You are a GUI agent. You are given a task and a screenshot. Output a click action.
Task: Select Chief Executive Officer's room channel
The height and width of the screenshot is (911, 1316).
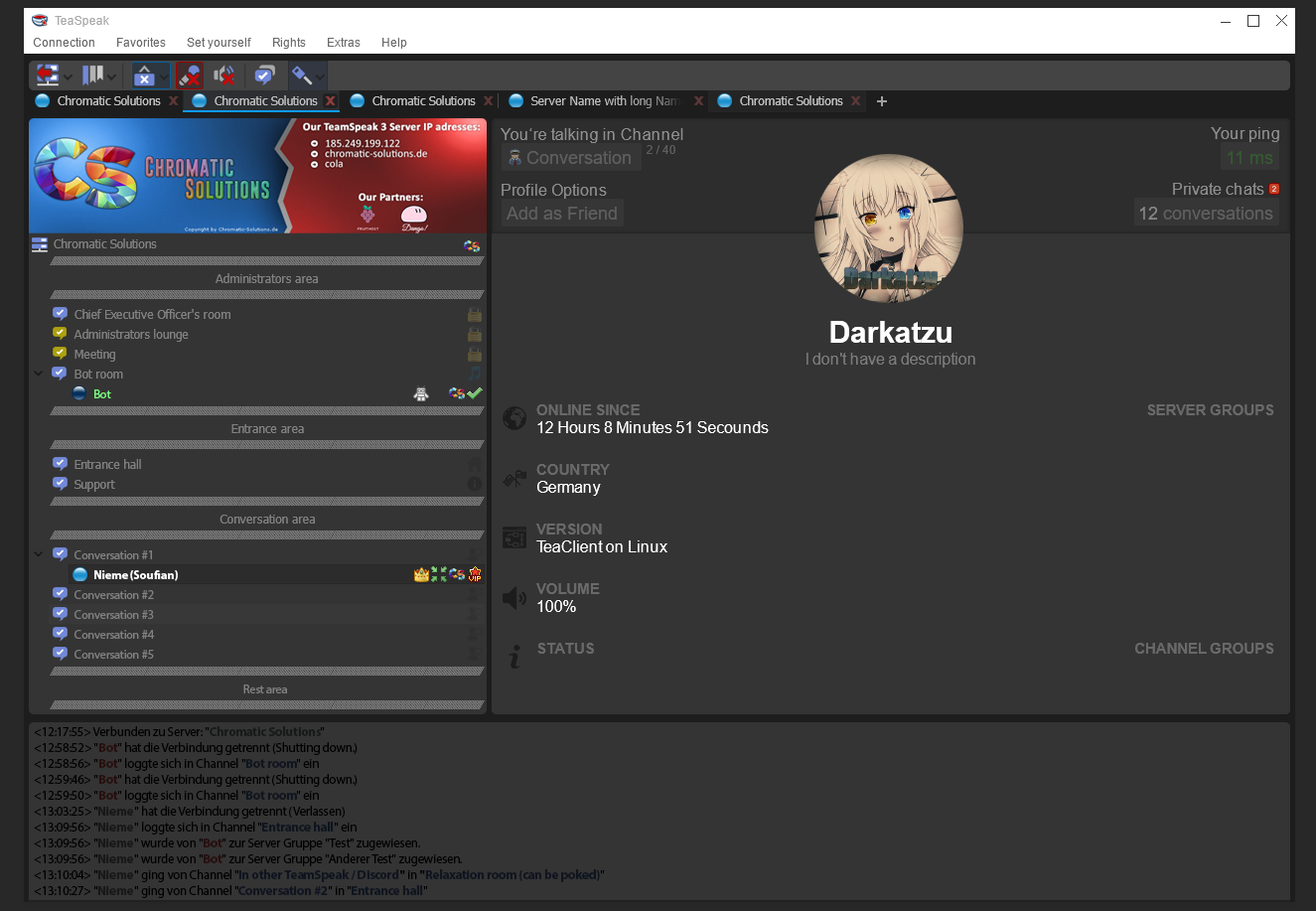[257, 315]
